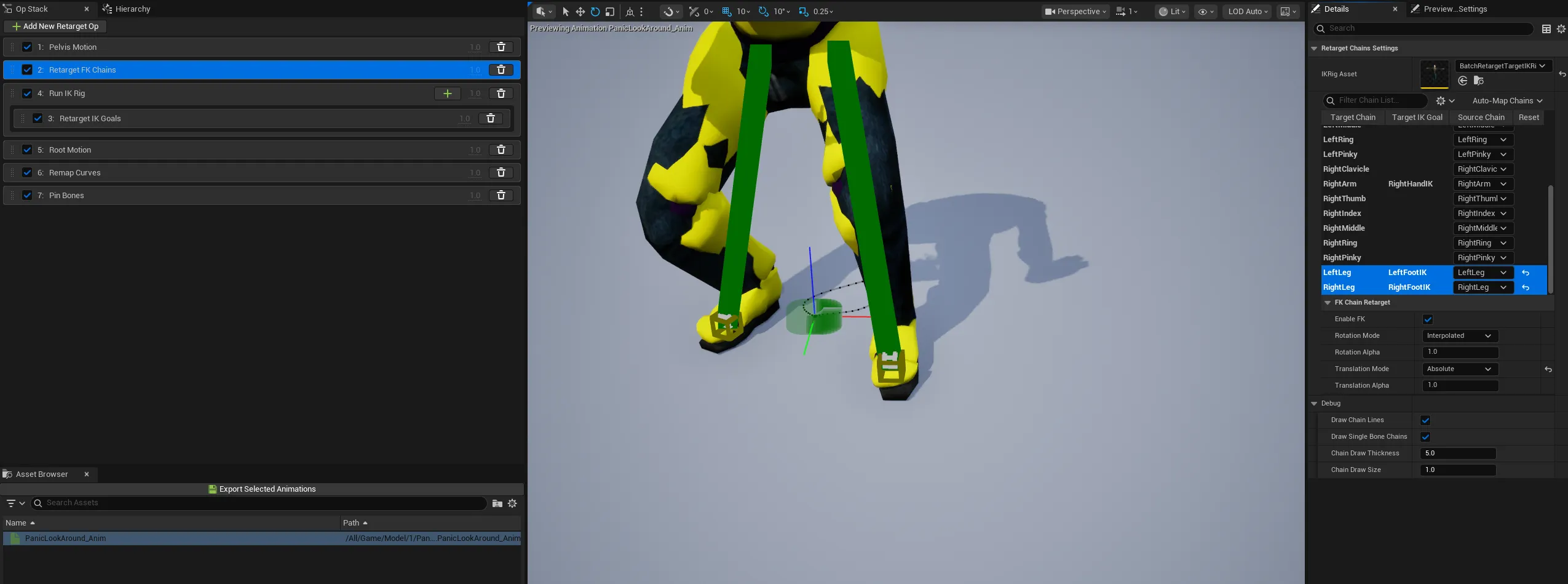
Task: Delete the Pin Bones op
Action: [501, 195]
